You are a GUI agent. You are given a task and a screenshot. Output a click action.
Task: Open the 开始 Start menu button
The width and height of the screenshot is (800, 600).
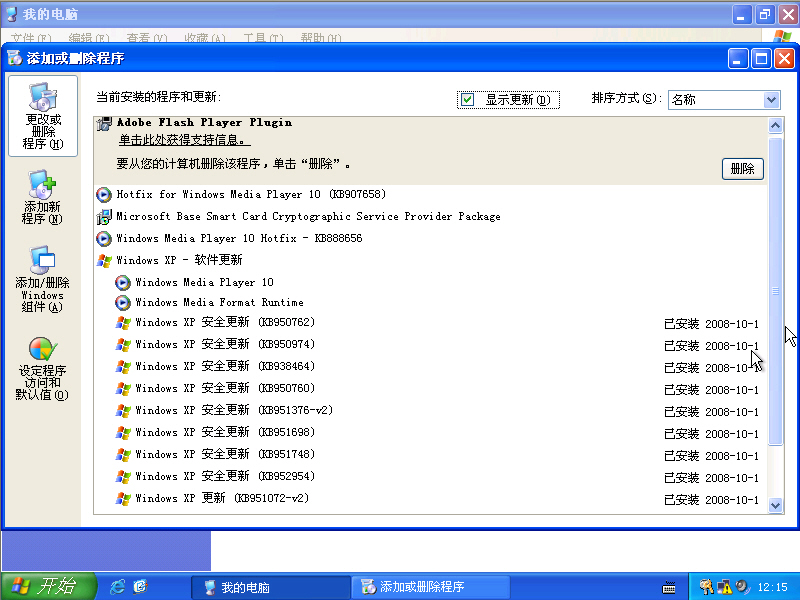pos(48,586)
